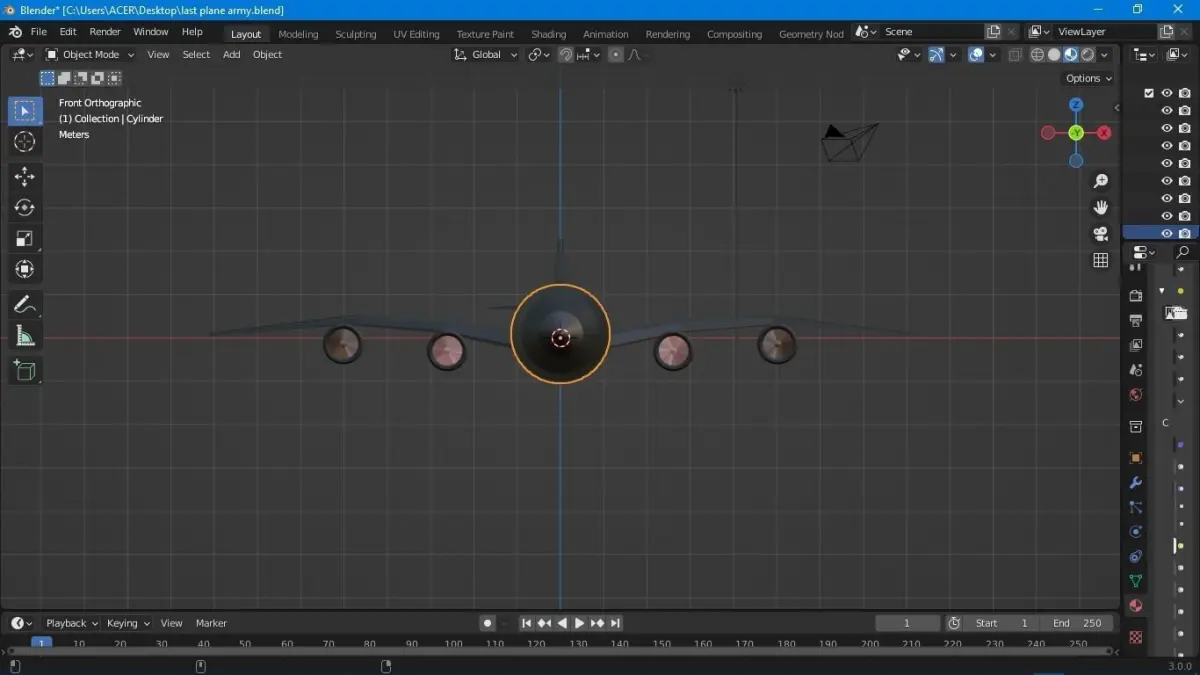Click the viewport zoom magnifier icon
This screenshot has height=675, width=1200.
point(1101,181)
